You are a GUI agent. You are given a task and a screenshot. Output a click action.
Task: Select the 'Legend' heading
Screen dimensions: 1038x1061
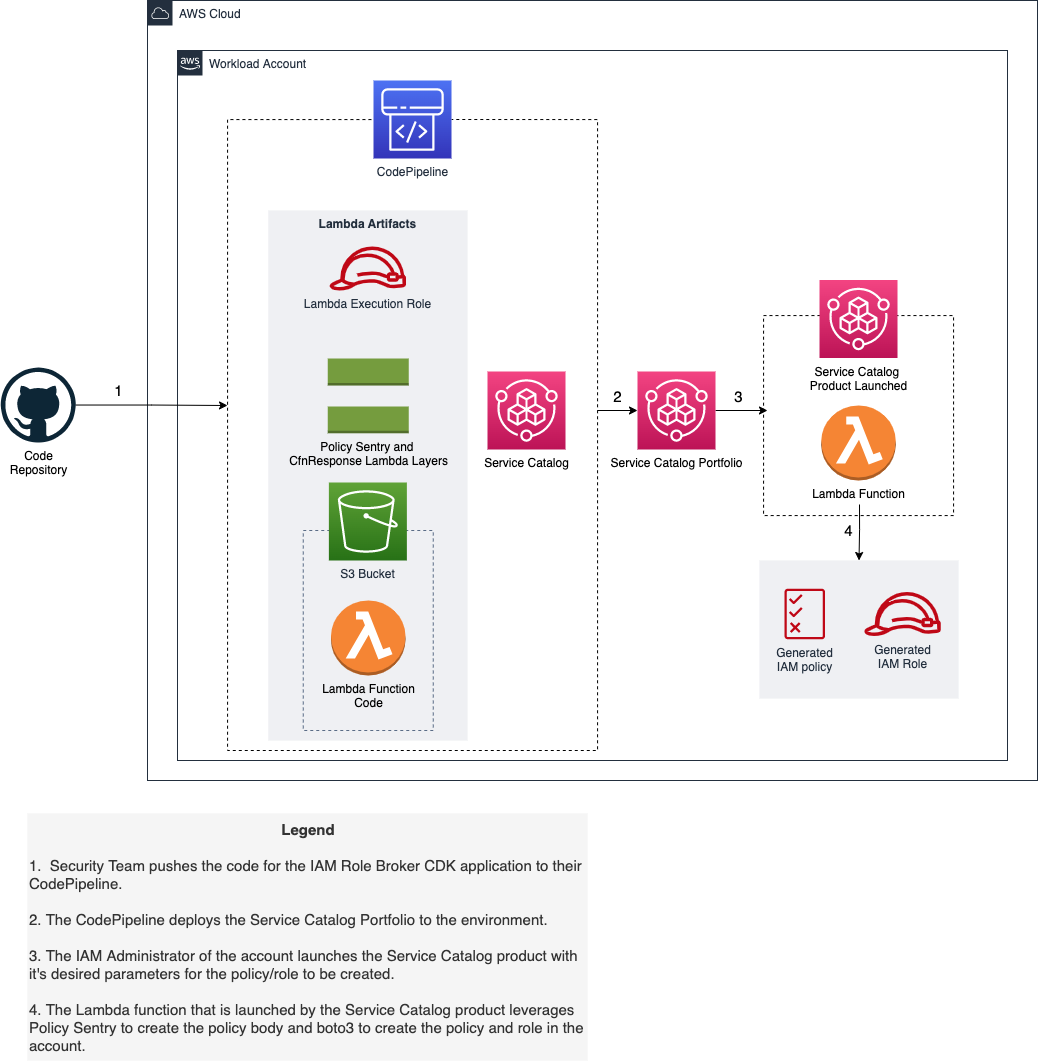tap(308, 830)
